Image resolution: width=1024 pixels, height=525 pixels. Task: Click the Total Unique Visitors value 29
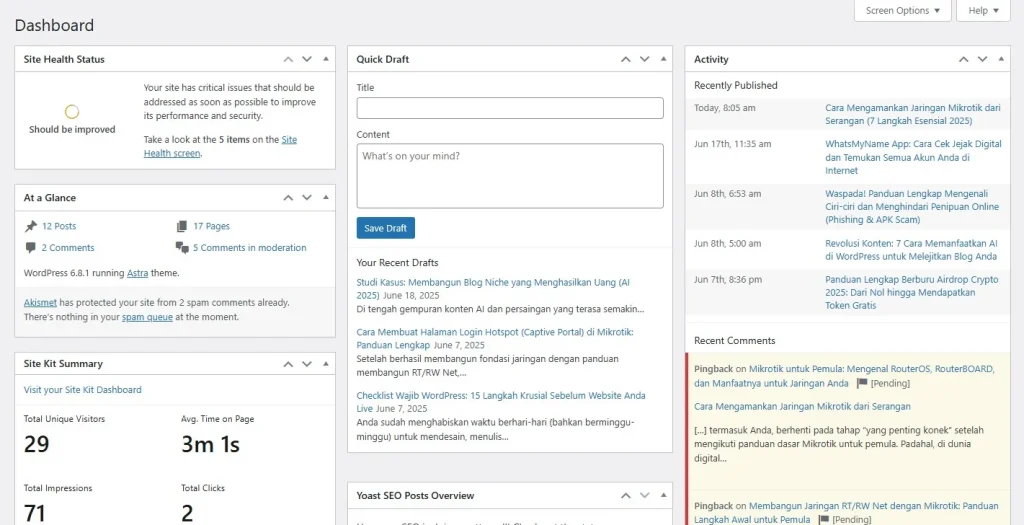point(37,445)
